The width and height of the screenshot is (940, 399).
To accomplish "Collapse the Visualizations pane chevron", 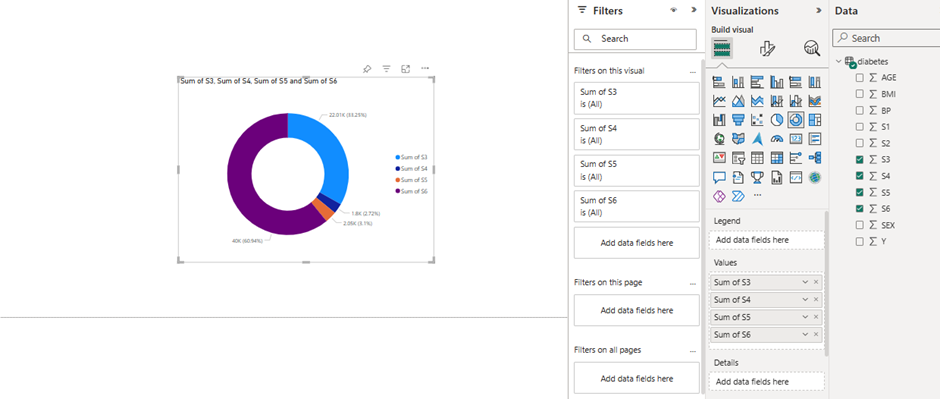I will pos(818,11).
